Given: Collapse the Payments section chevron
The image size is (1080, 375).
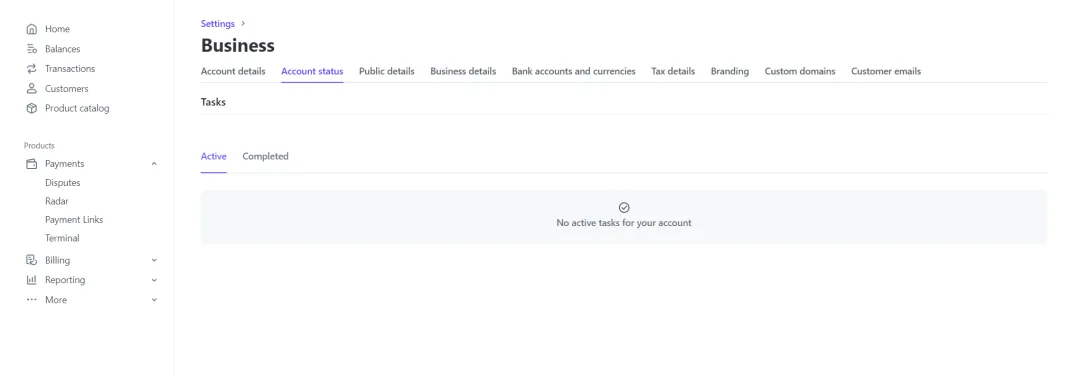Looking at the screenshot, I should (154, 164).
